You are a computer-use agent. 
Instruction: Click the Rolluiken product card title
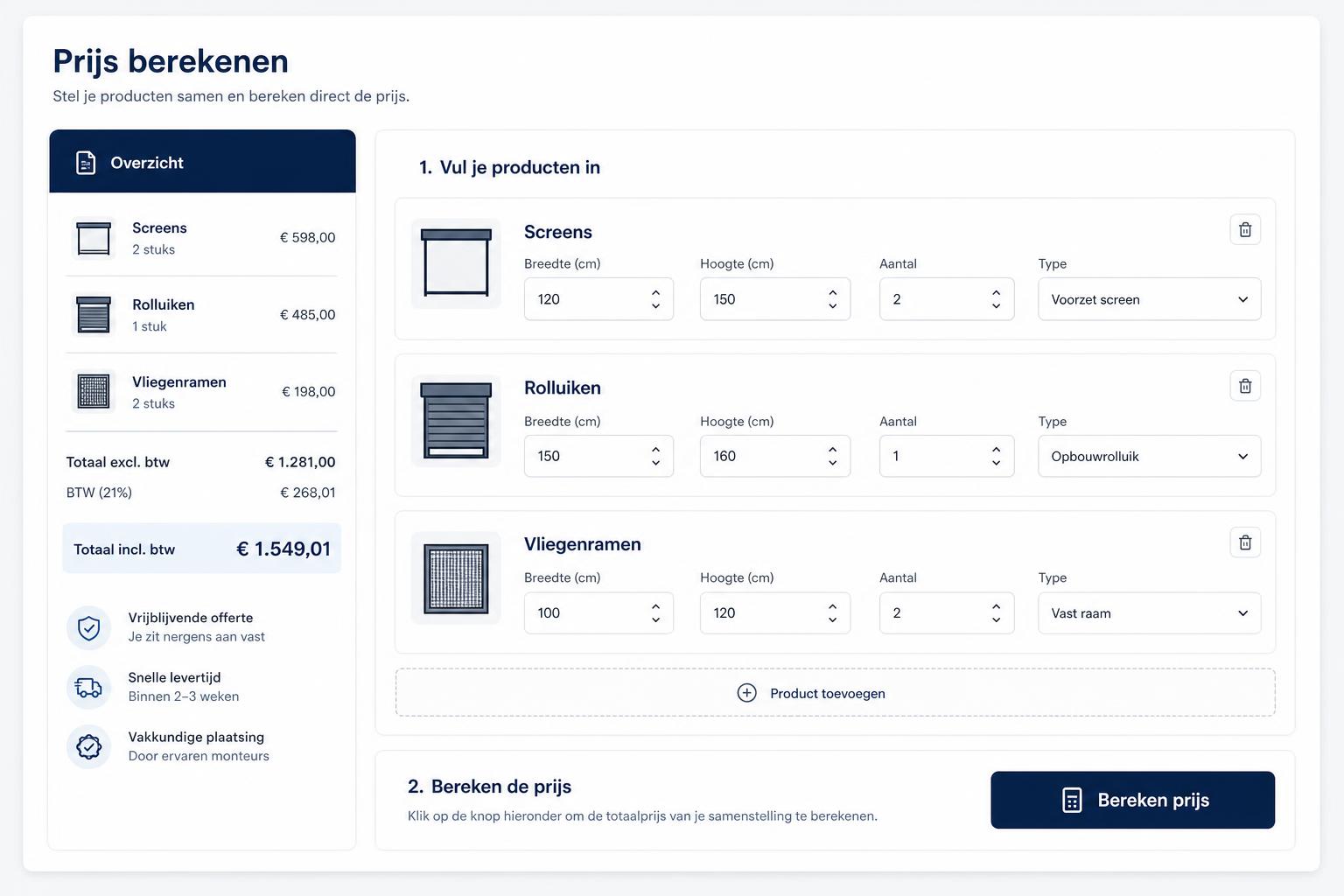pyautogui.click(x=563, y=388)
